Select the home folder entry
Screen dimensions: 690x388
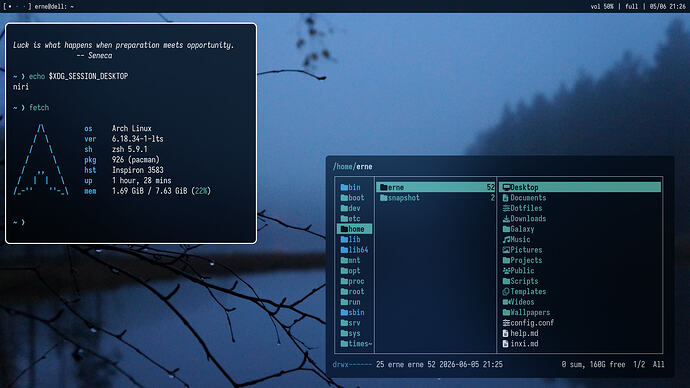pos(355,229)
